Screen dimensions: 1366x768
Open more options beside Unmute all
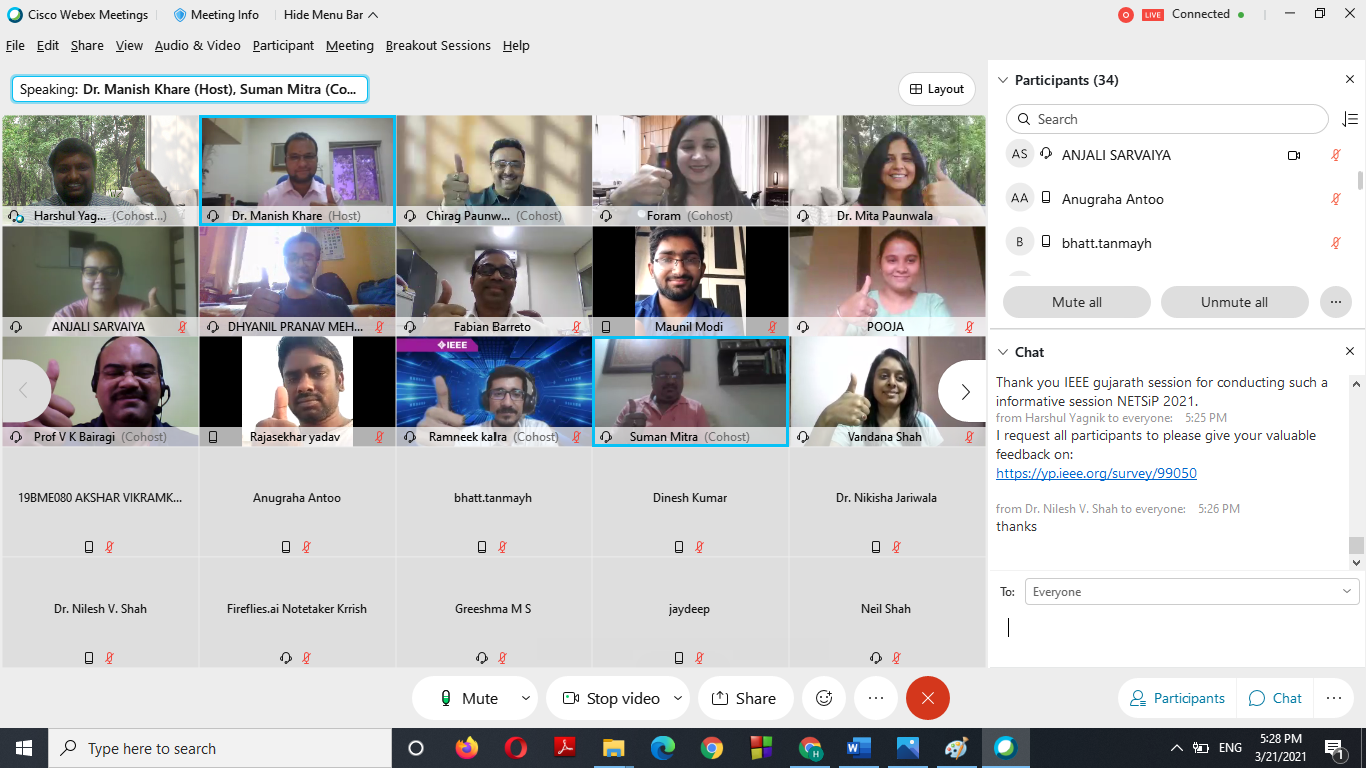click(x=1335, y=302)
